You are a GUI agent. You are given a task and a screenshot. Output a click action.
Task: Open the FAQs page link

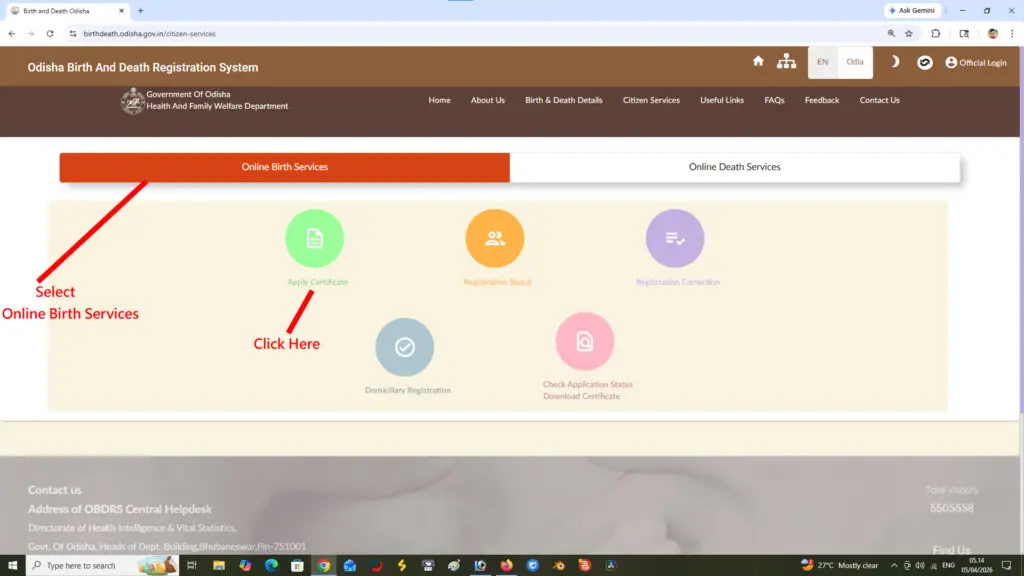click(x=774, y=100)
